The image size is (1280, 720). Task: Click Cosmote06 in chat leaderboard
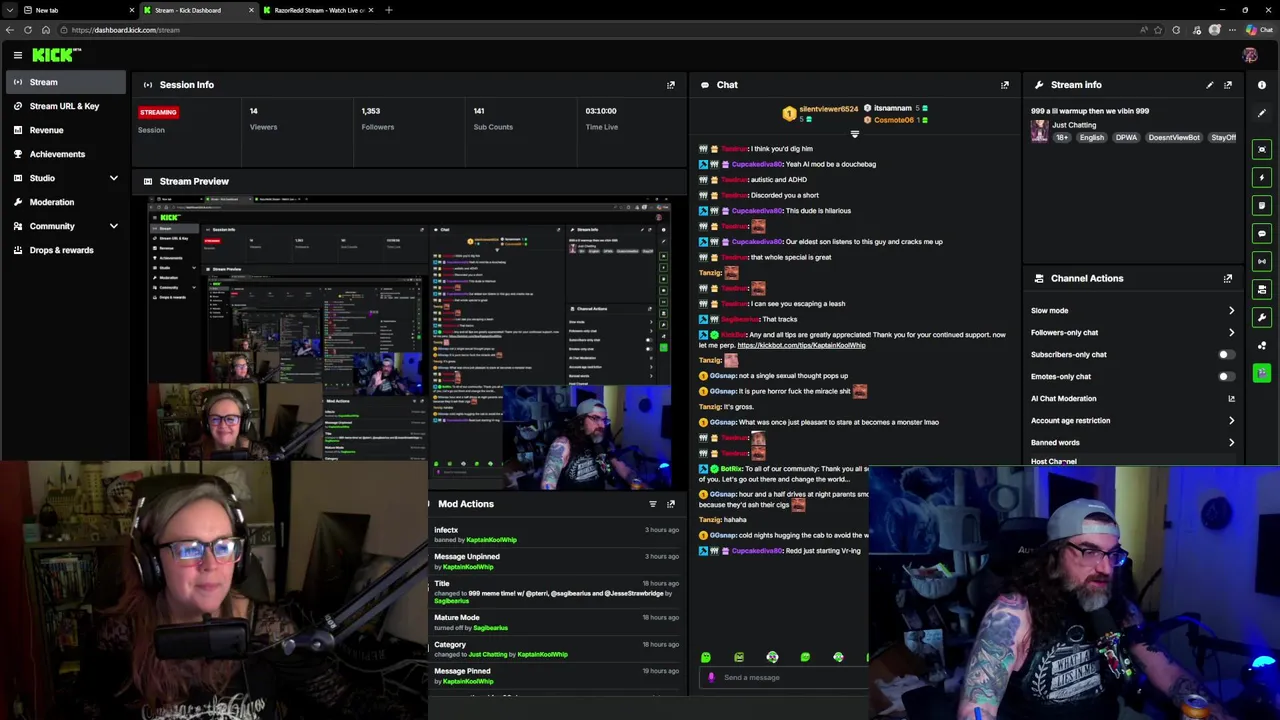pyautogui.click(x=894, y=120)
